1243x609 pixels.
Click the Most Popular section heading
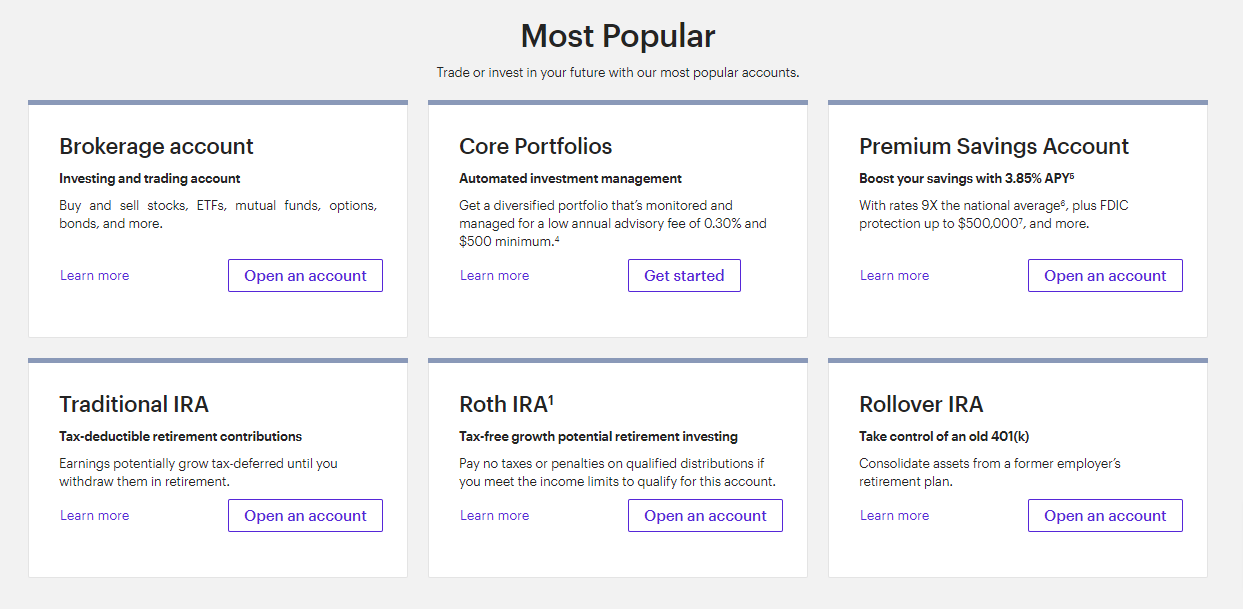(618, 37)
